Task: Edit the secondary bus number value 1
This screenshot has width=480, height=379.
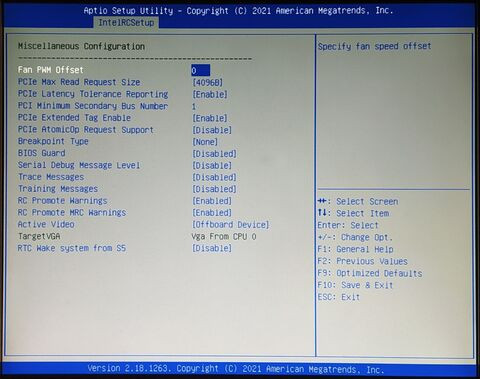Action: point(194,106)
